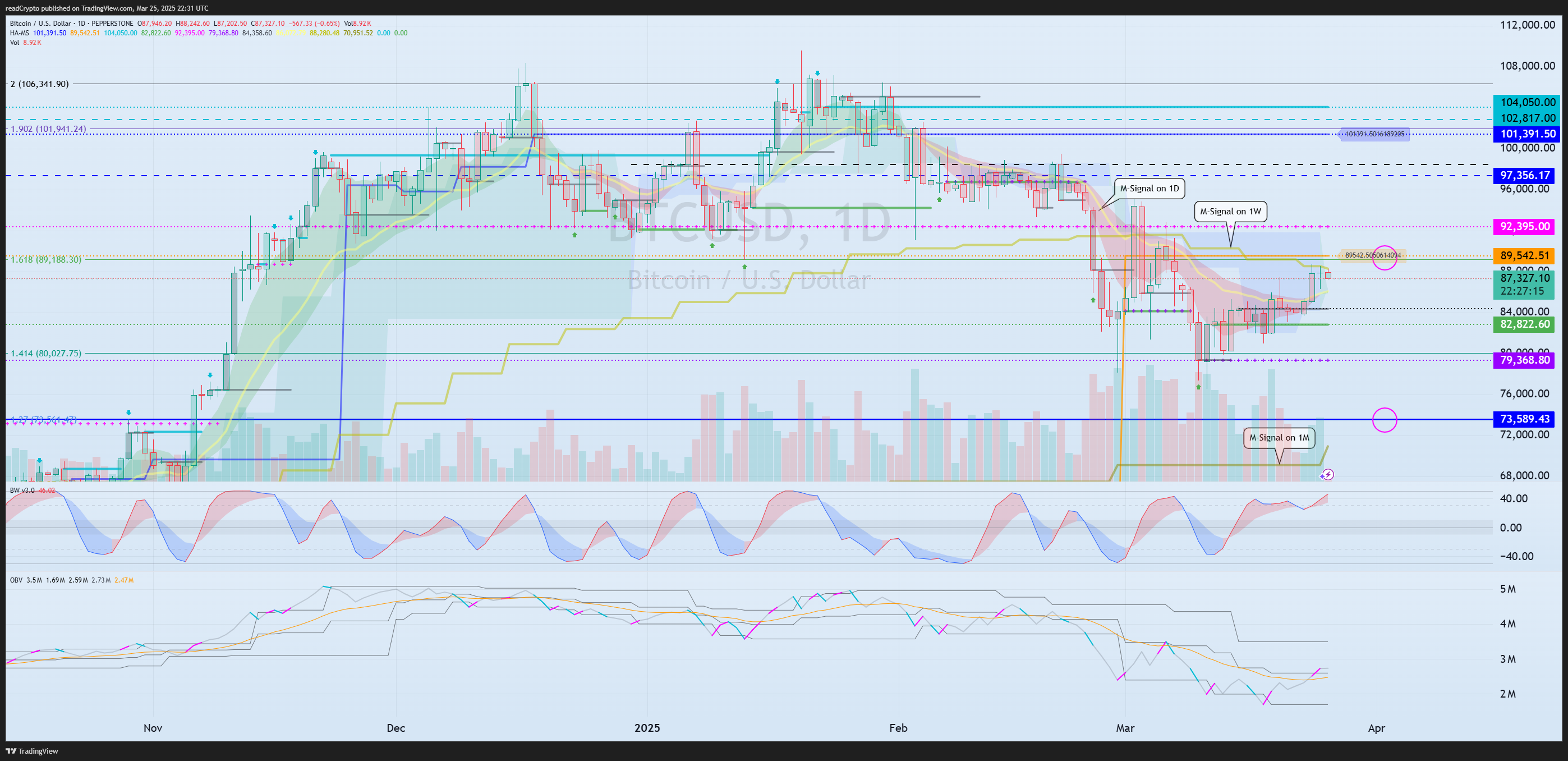Click the 112,000.00 price axis label
1568x761 pixels.
point(1527,25)
